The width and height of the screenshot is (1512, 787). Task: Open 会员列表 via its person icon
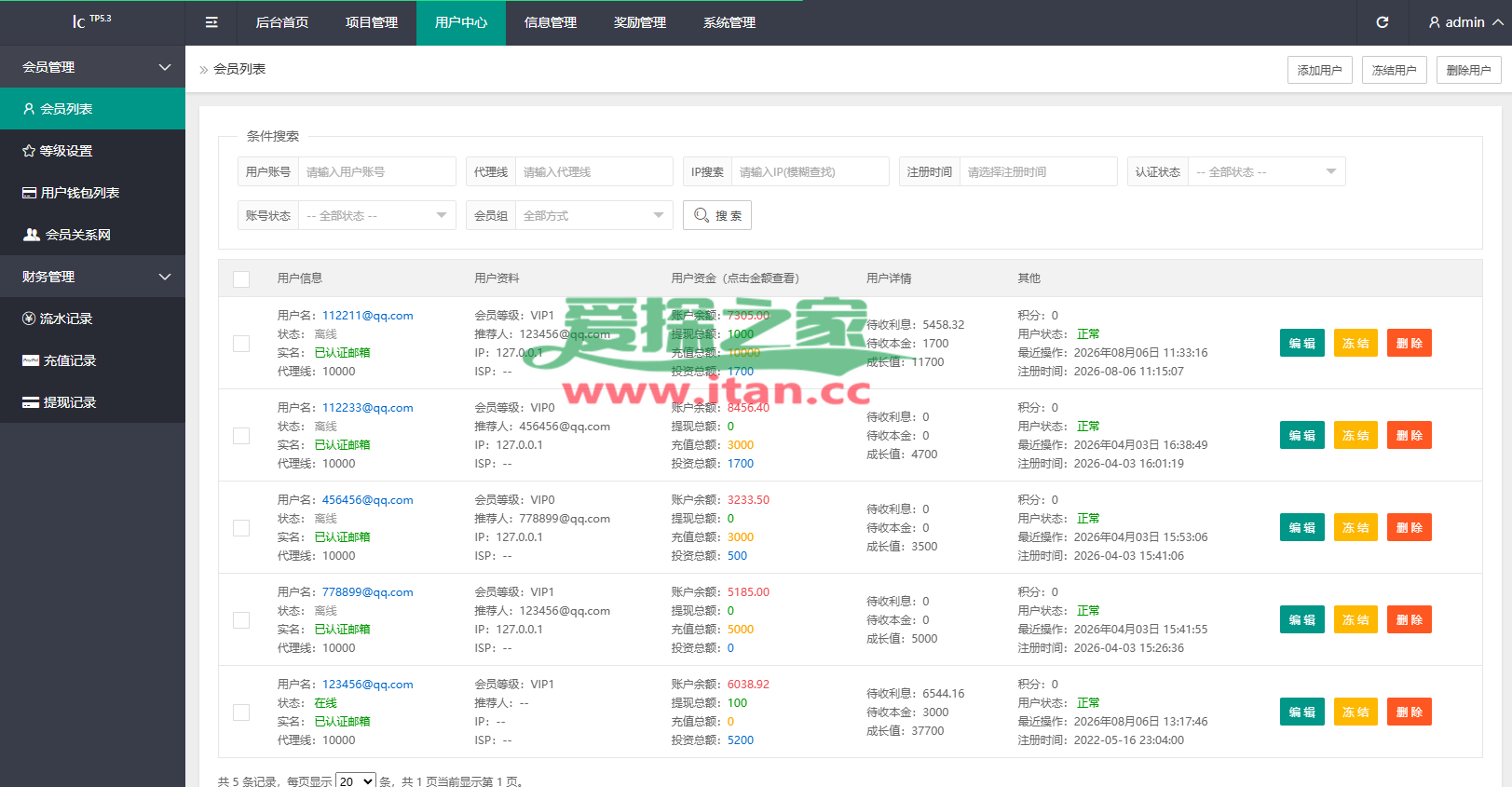[29, 109]
